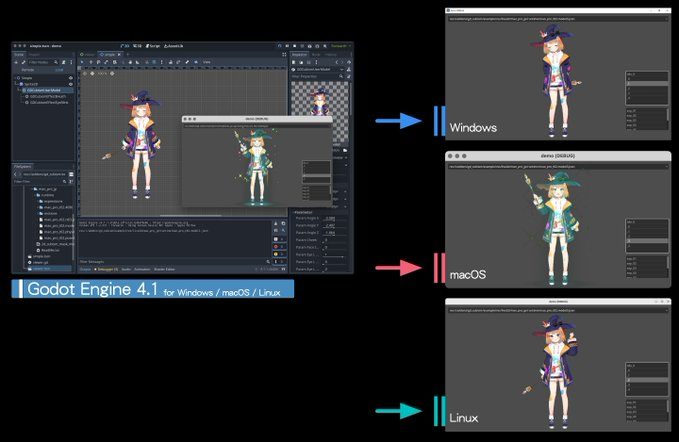Toggle distraction-free mode in the viewport
Viewport: 679px width, 442px height.
(284, 55)
